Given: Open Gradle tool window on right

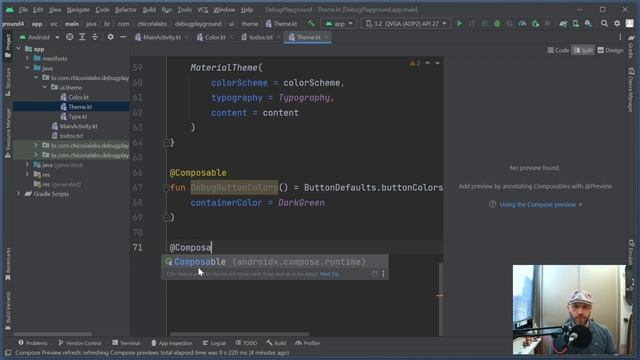Looking at the screenshot, I should pyautogui.click(x=631, y=47).
